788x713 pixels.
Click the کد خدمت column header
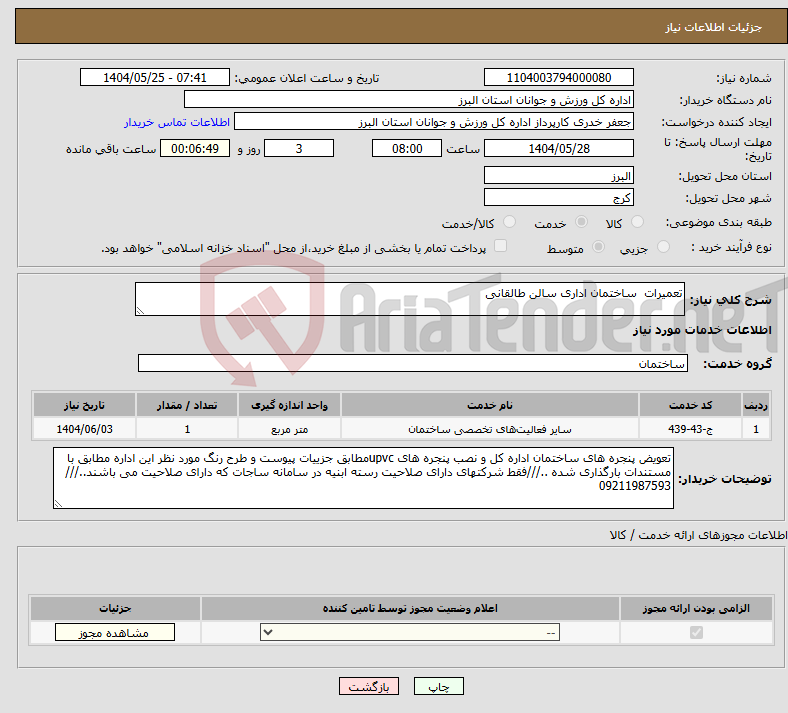[x=691, y=405]
